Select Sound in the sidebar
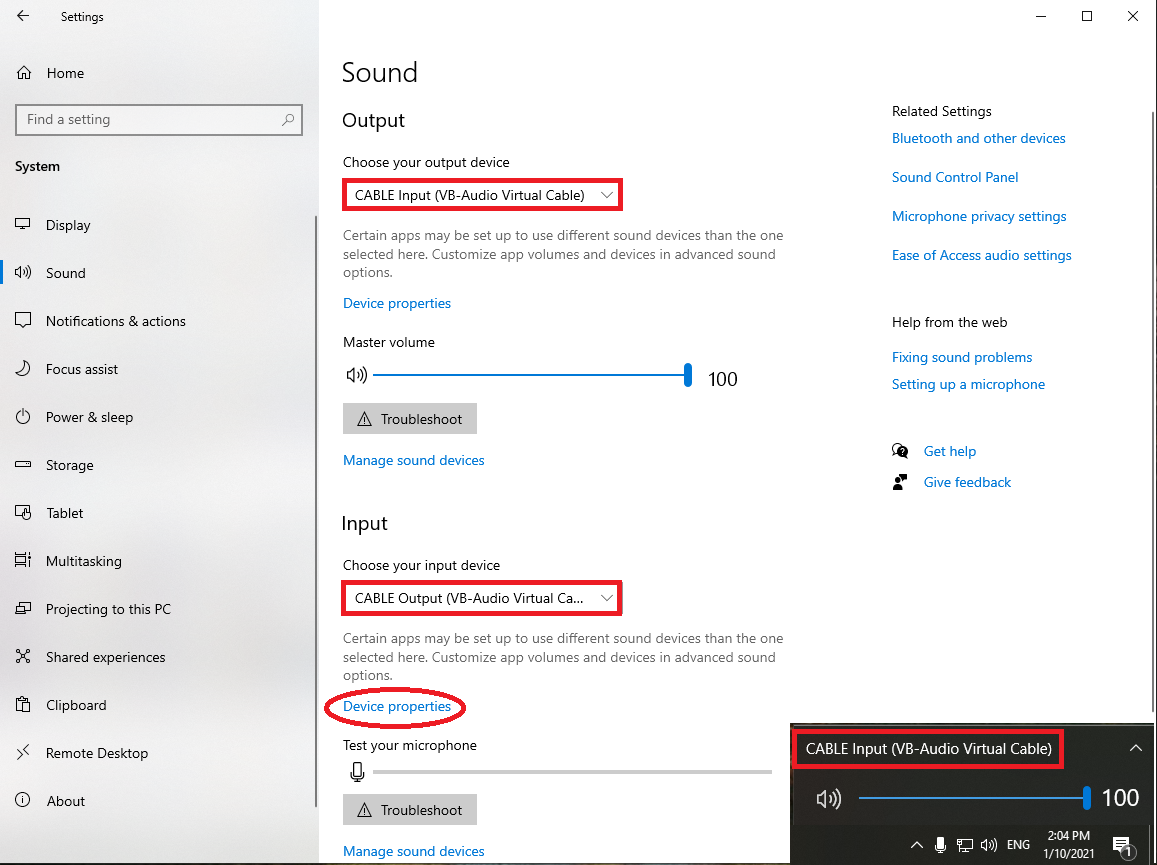 (x=66, y=273)
